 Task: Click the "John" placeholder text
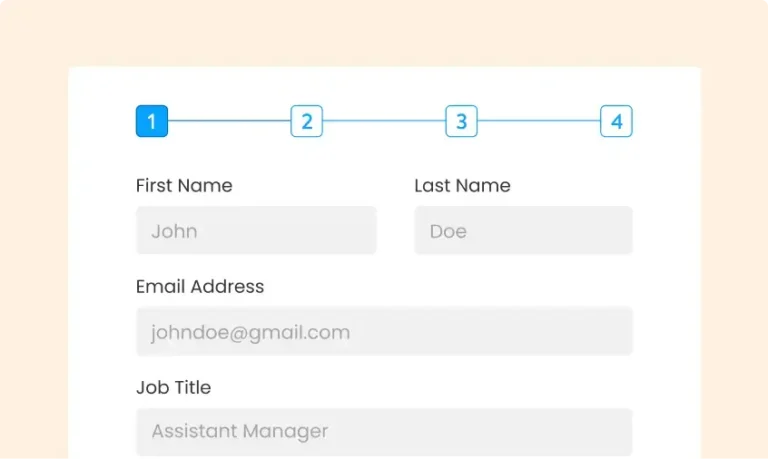(x=174, y=231)
